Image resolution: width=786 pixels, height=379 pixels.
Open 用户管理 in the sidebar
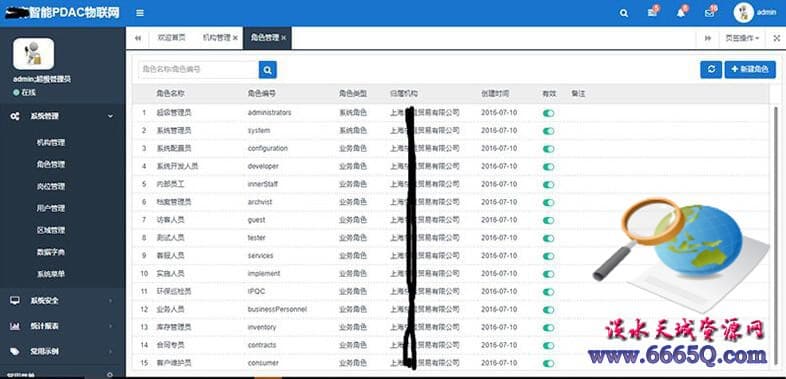click(x=51, y=209)
